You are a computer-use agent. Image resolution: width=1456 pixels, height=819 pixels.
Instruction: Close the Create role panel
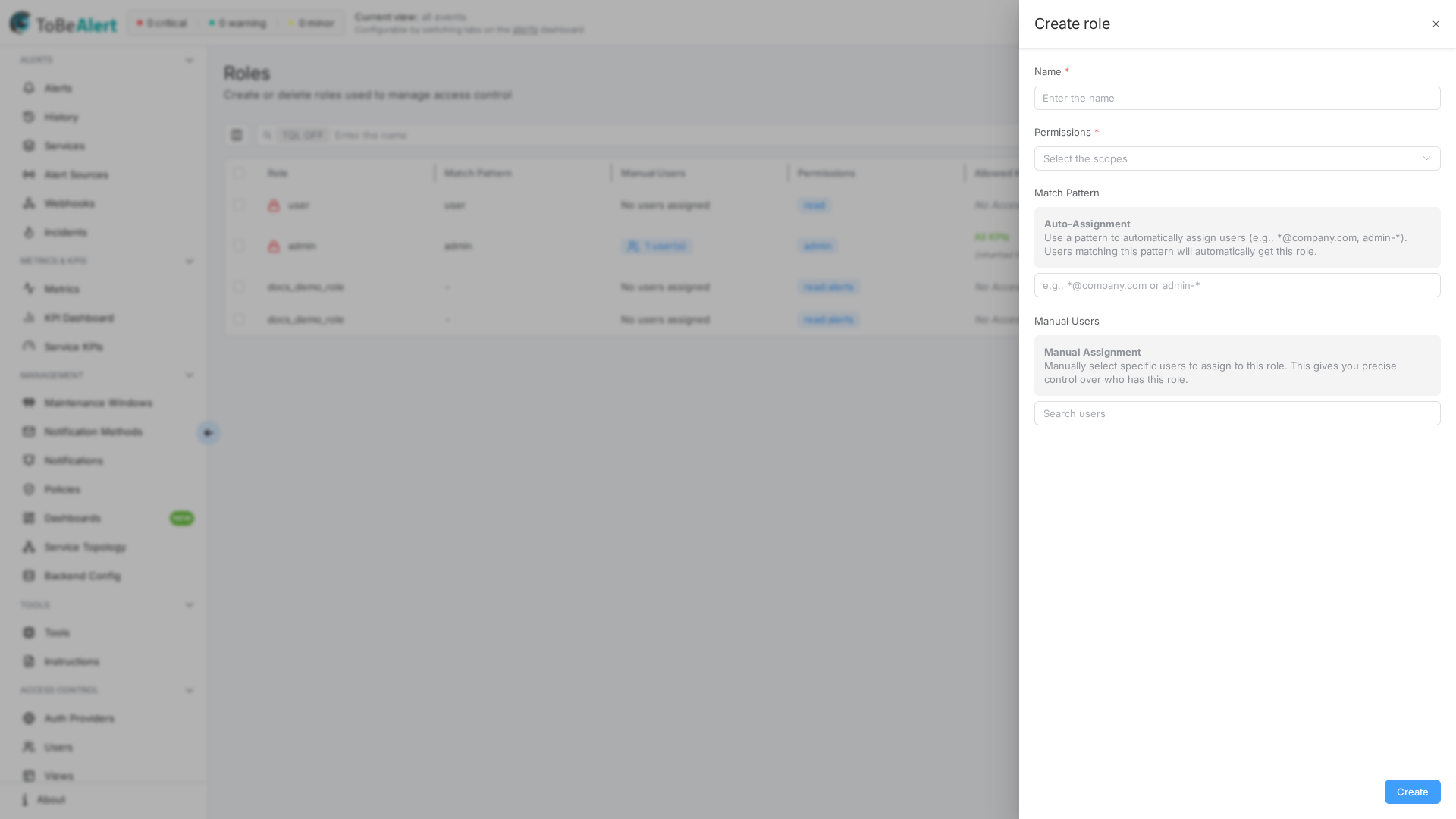[x=1436, y=24]
